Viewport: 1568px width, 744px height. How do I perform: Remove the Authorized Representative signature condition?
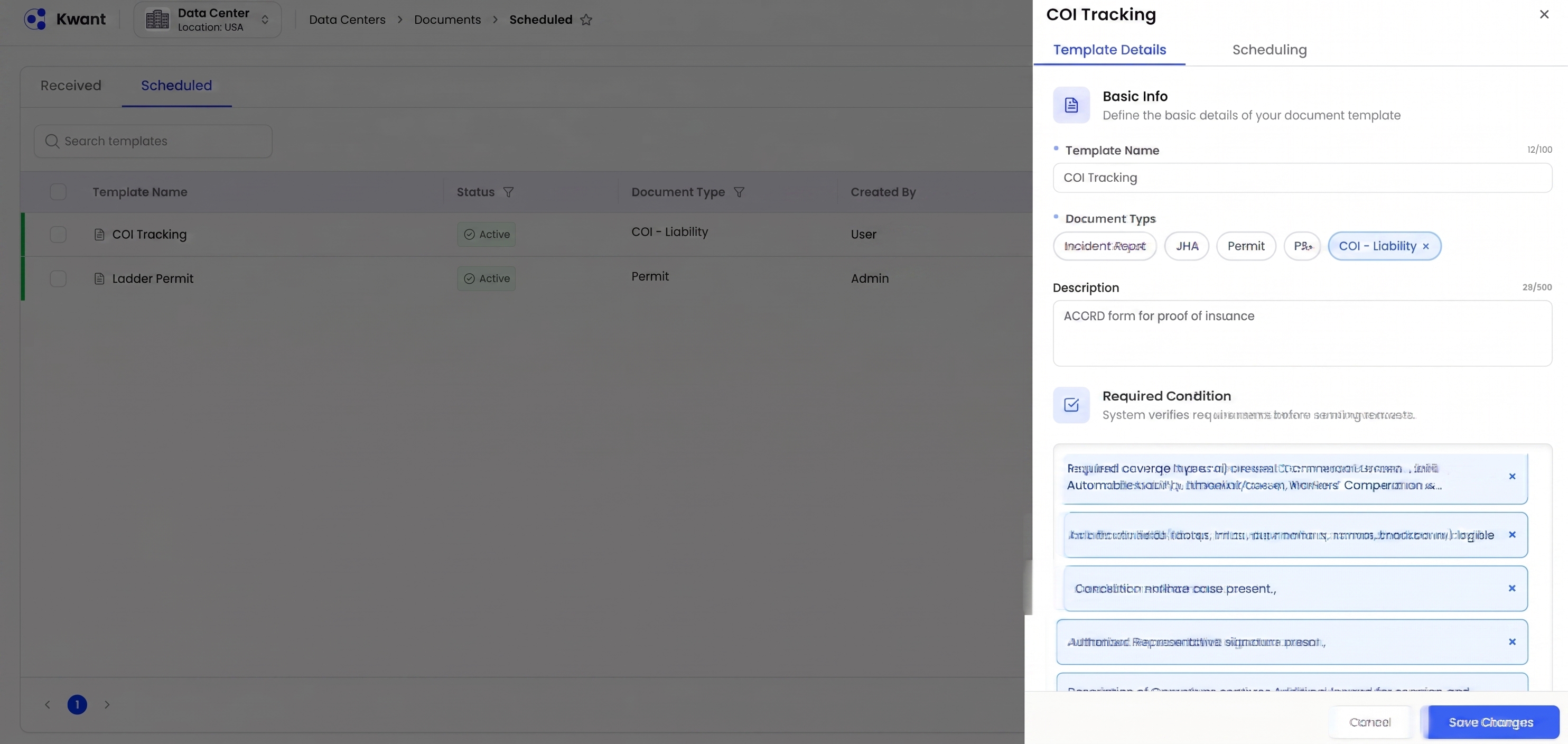click(1512, 641)
